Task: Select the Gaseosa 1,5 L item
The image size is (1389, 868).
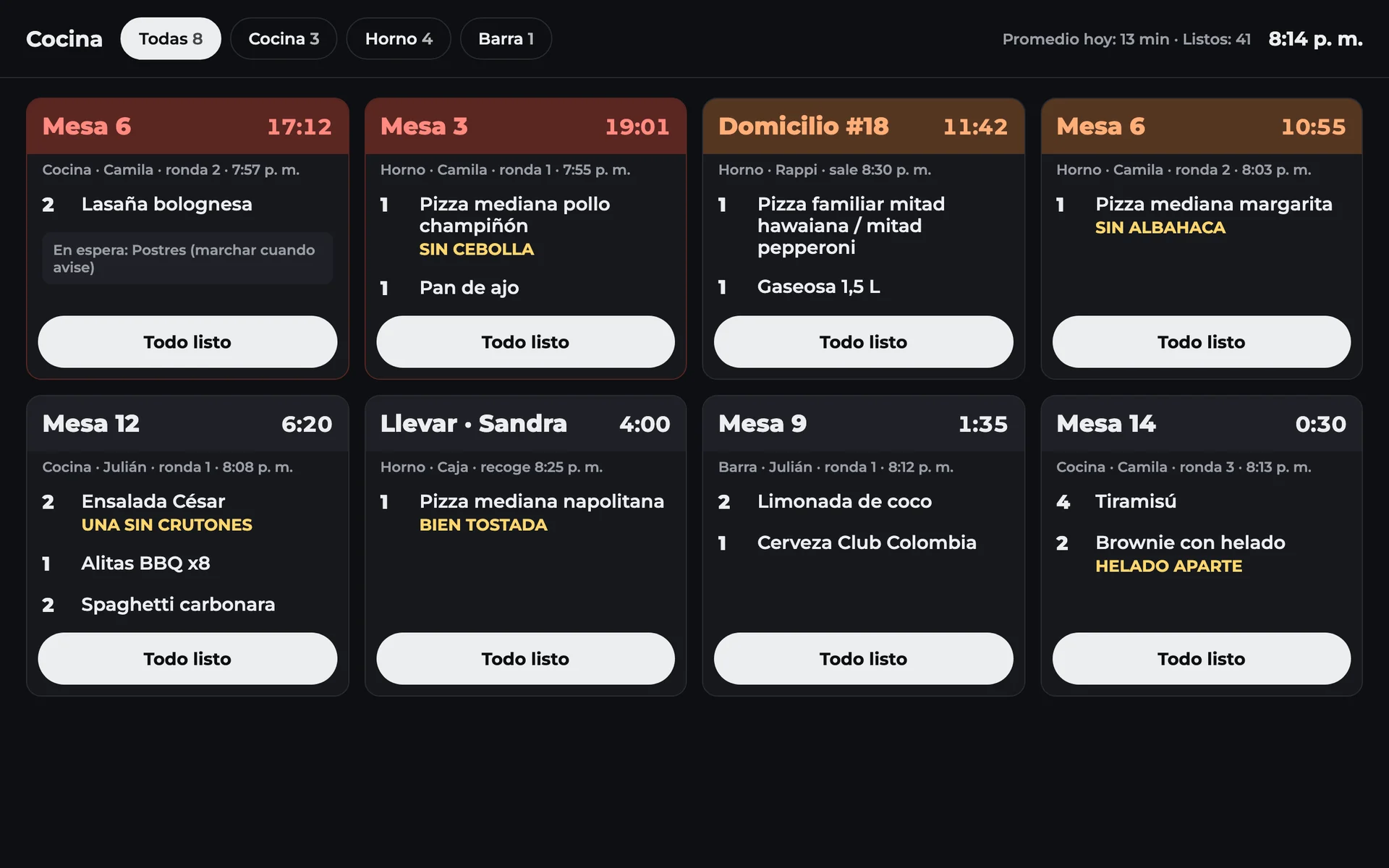Action: point(863,287)
